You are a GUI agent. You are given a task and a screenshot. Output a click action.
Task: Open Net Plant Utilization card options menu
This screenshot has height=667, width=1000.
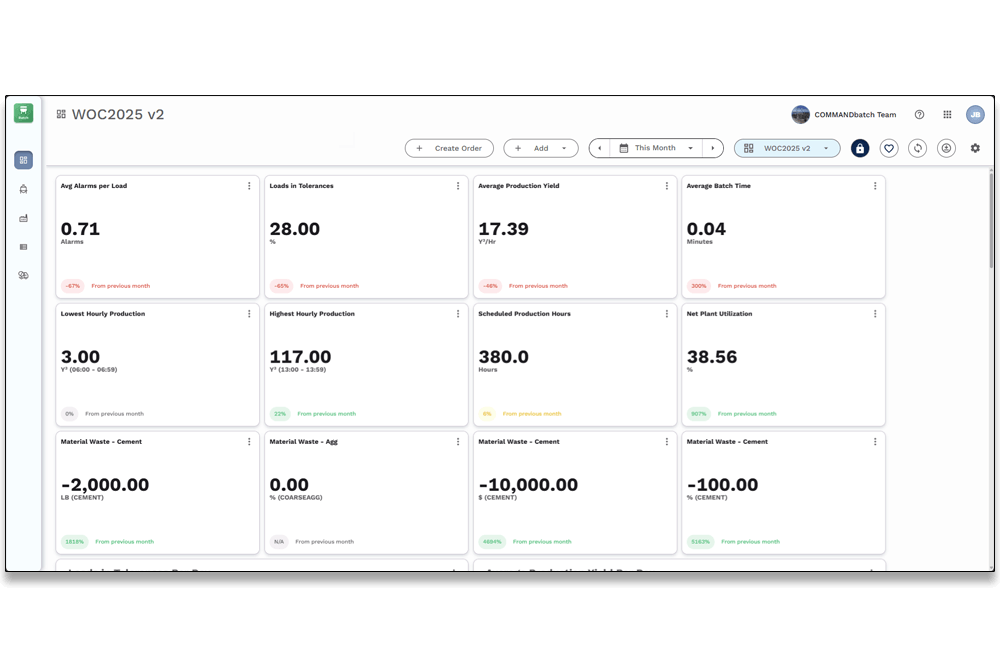875,314
